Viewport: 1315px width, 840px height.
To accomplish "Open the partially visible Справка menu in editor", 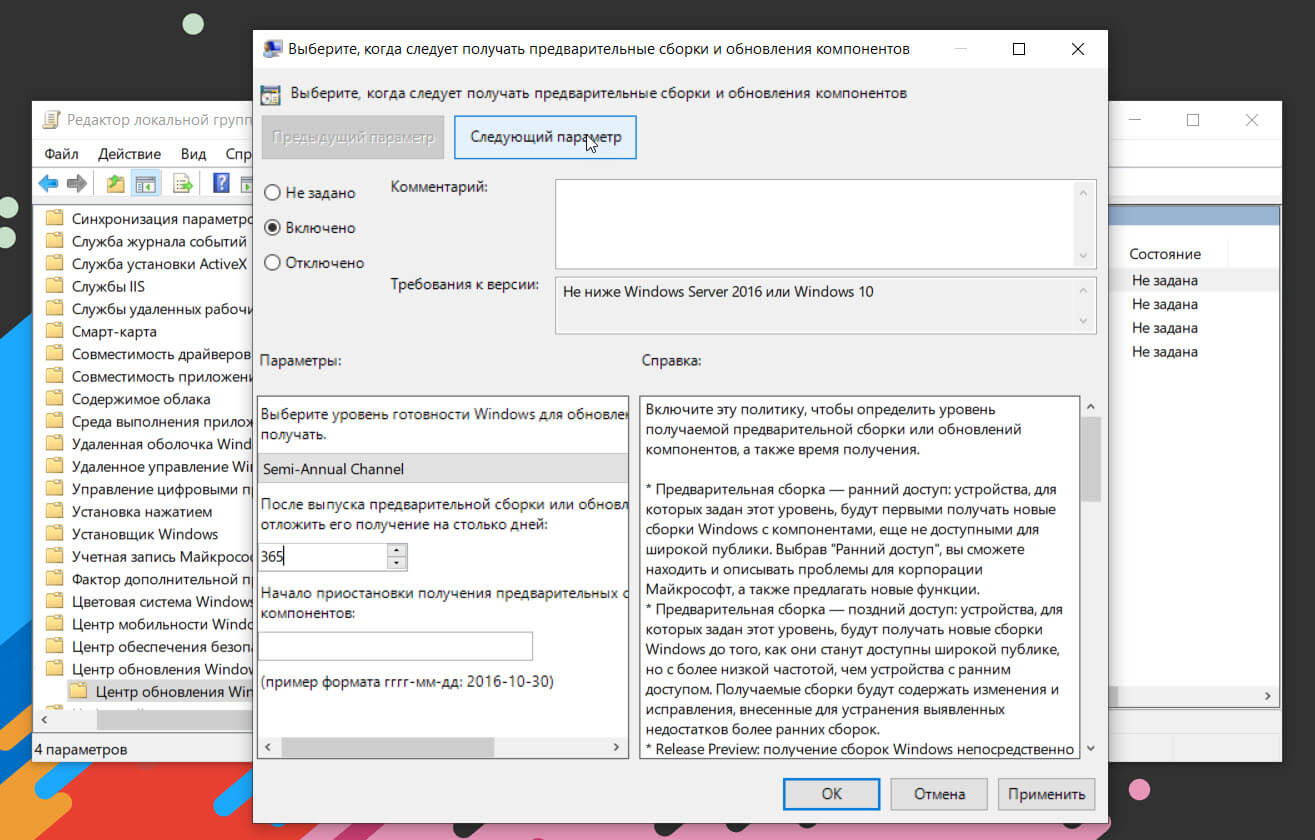I will click(238, 154).
